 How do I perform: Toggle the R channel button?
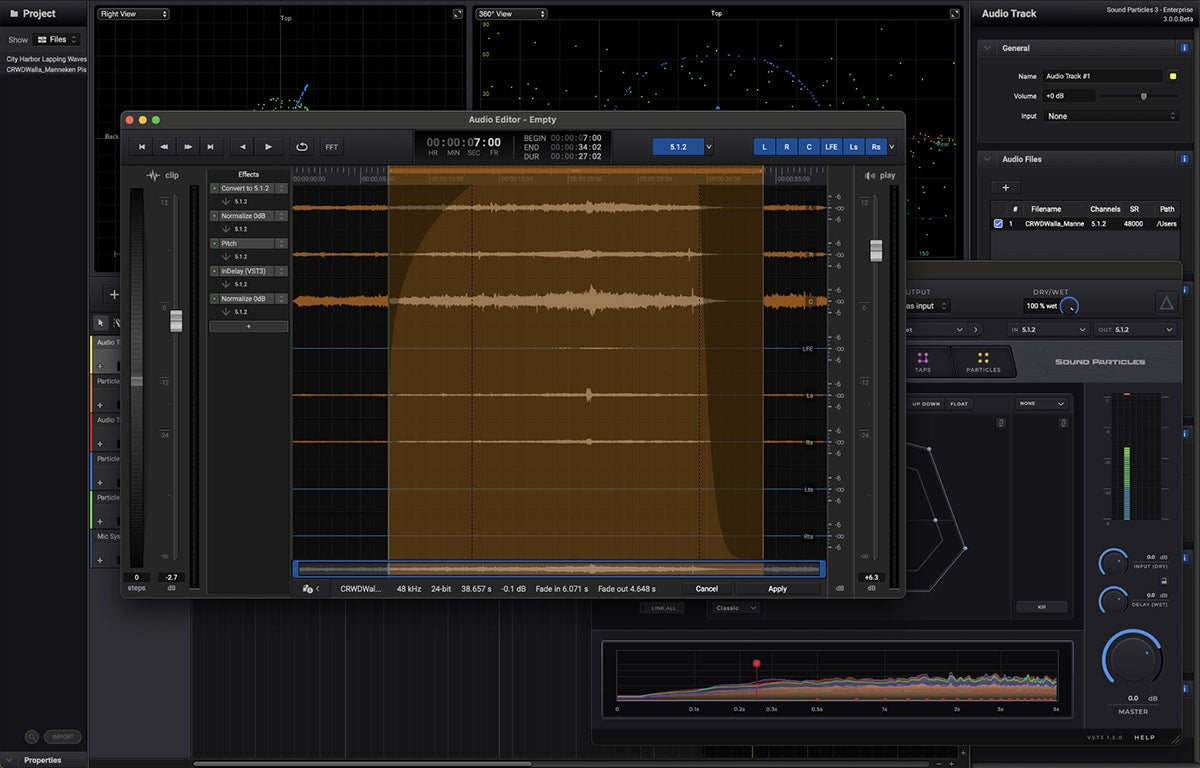pos(787,147)
